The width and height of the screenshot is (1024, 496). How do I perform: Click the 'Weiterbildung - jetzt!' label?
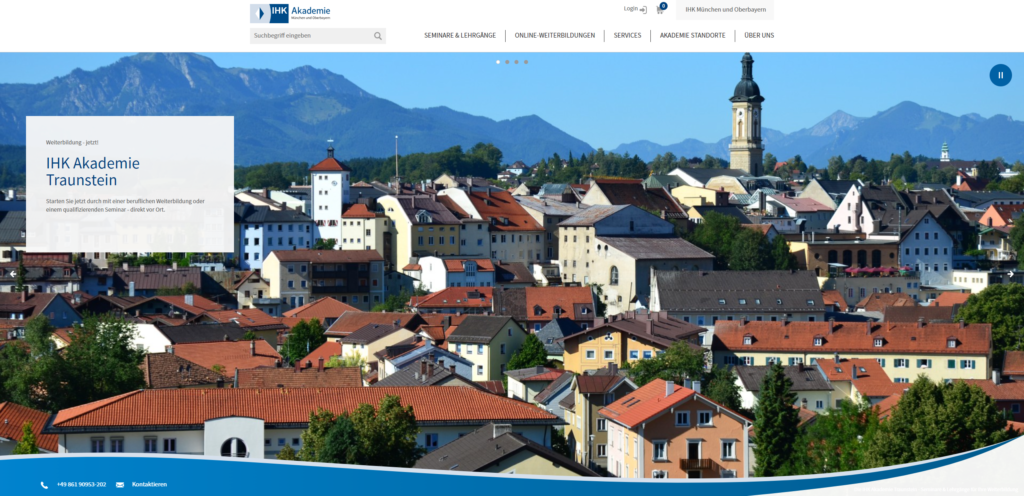[72, 142]
